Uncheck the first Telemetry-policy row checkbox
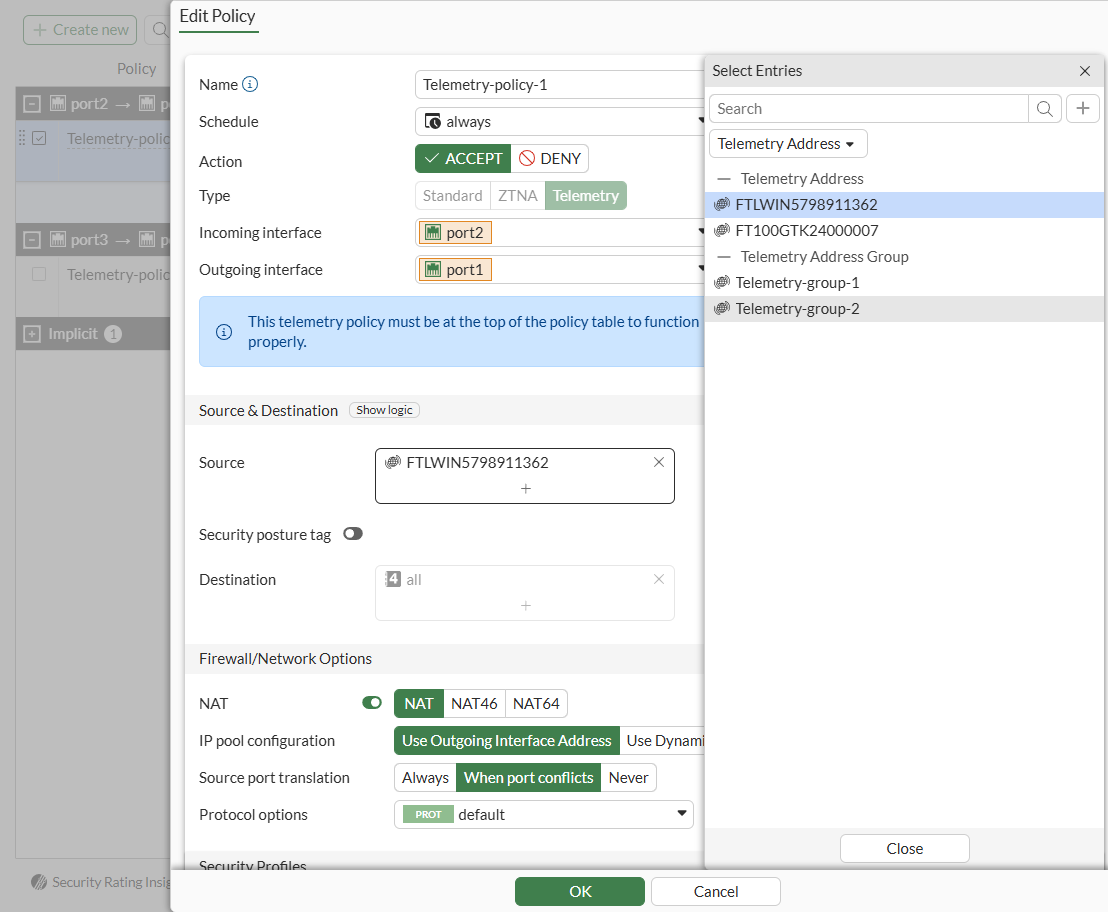Image resolution: width=1108 pixels, height=912 pixels. pos(40,138)
